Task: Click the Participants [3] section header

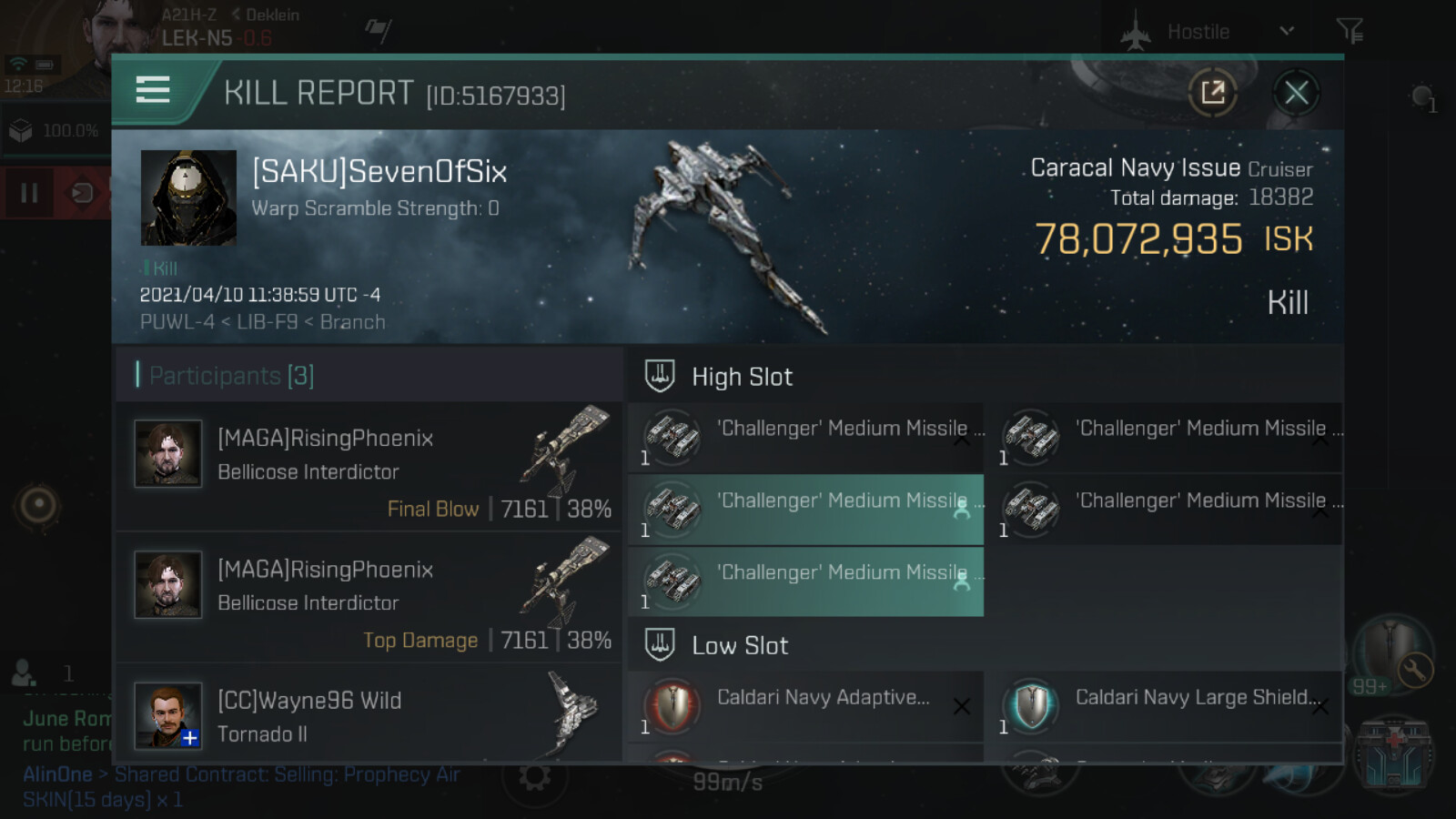Action: coord(231,375)
